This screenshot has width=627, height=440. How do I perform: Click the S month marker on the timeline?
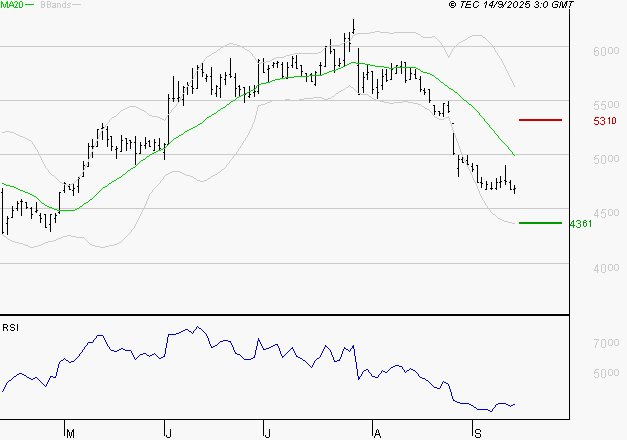click(x=476, y=432)
